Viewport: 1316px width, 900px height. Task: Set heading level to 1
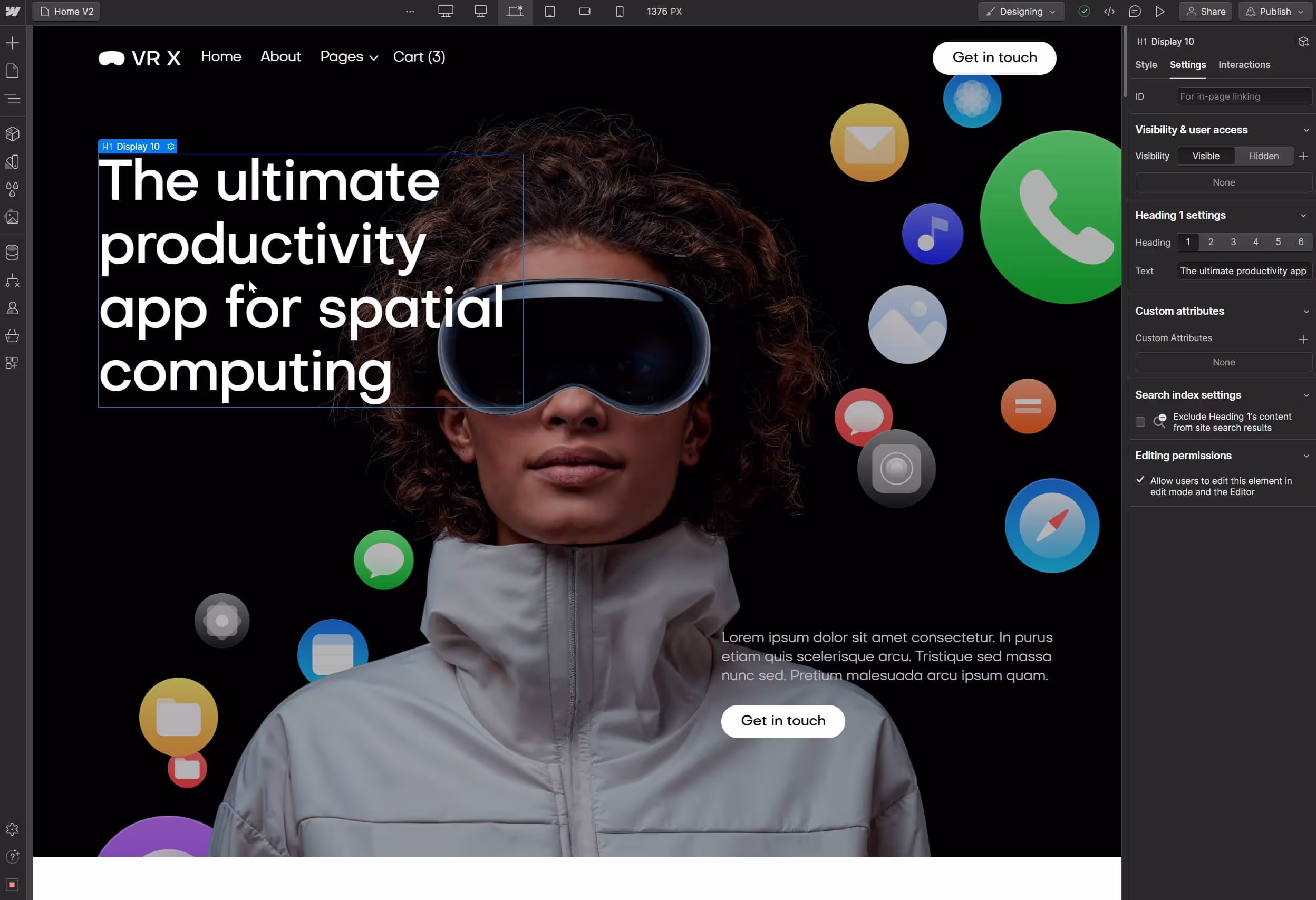click(1188, 242)
